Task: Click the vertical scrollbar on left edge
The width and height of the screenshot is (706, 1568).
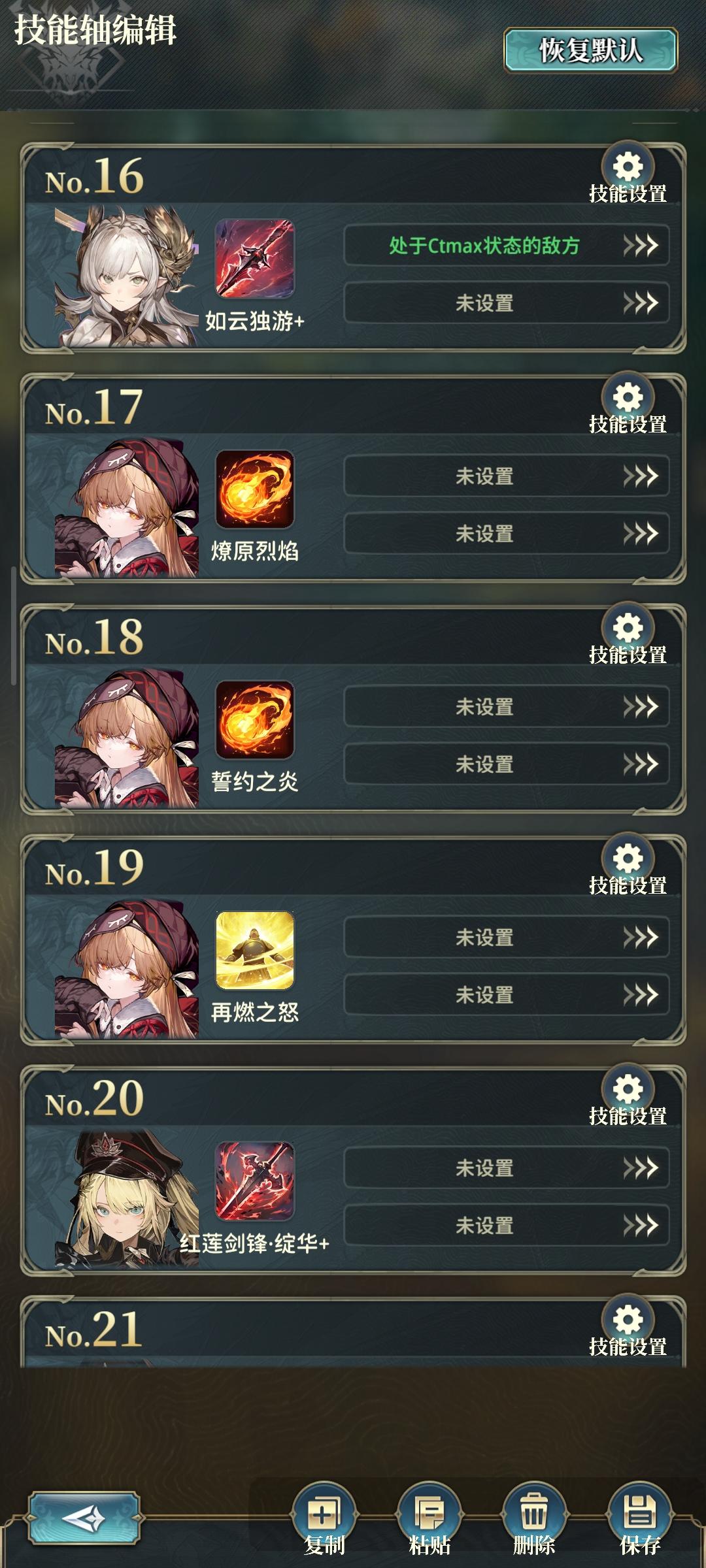Action: point(13,626)
